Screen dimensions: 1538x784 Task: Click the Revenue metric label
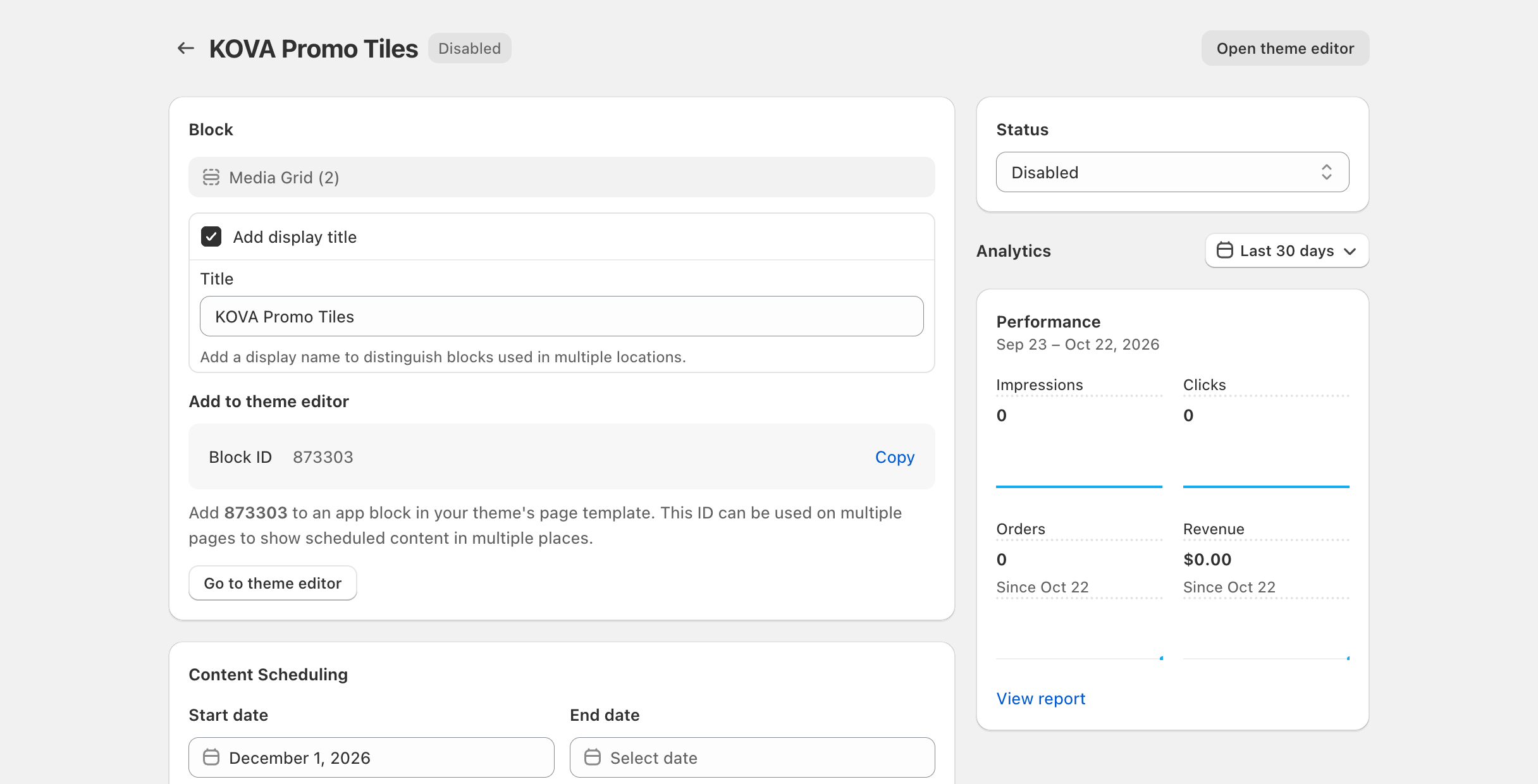[x=1213, y=529]
